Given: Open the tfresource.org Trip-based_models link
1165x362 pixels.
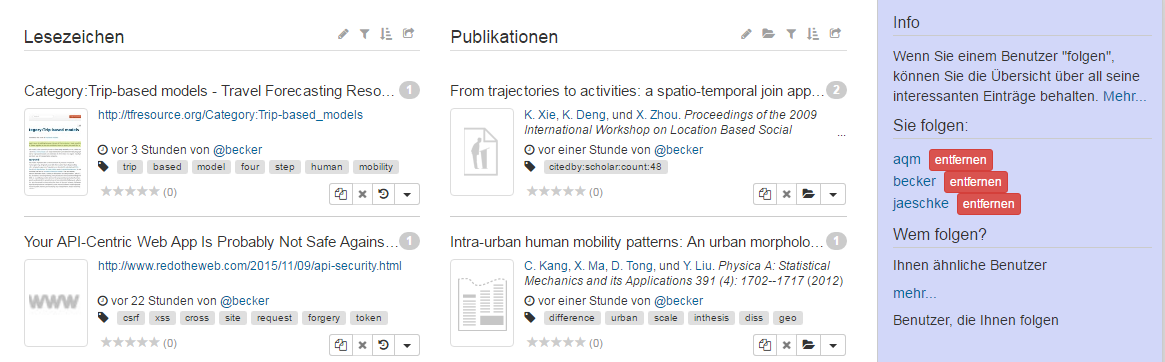Looking at the screenshot, I should click(x=230, y=115).
